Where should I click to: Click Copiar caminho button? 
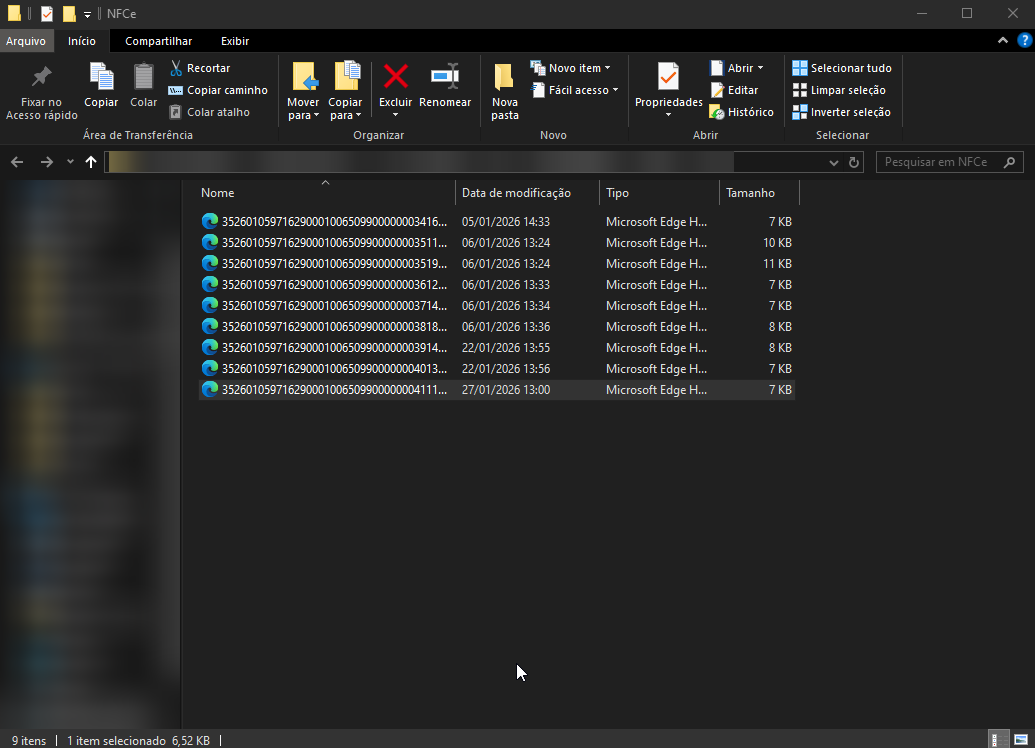coord(218,90)
